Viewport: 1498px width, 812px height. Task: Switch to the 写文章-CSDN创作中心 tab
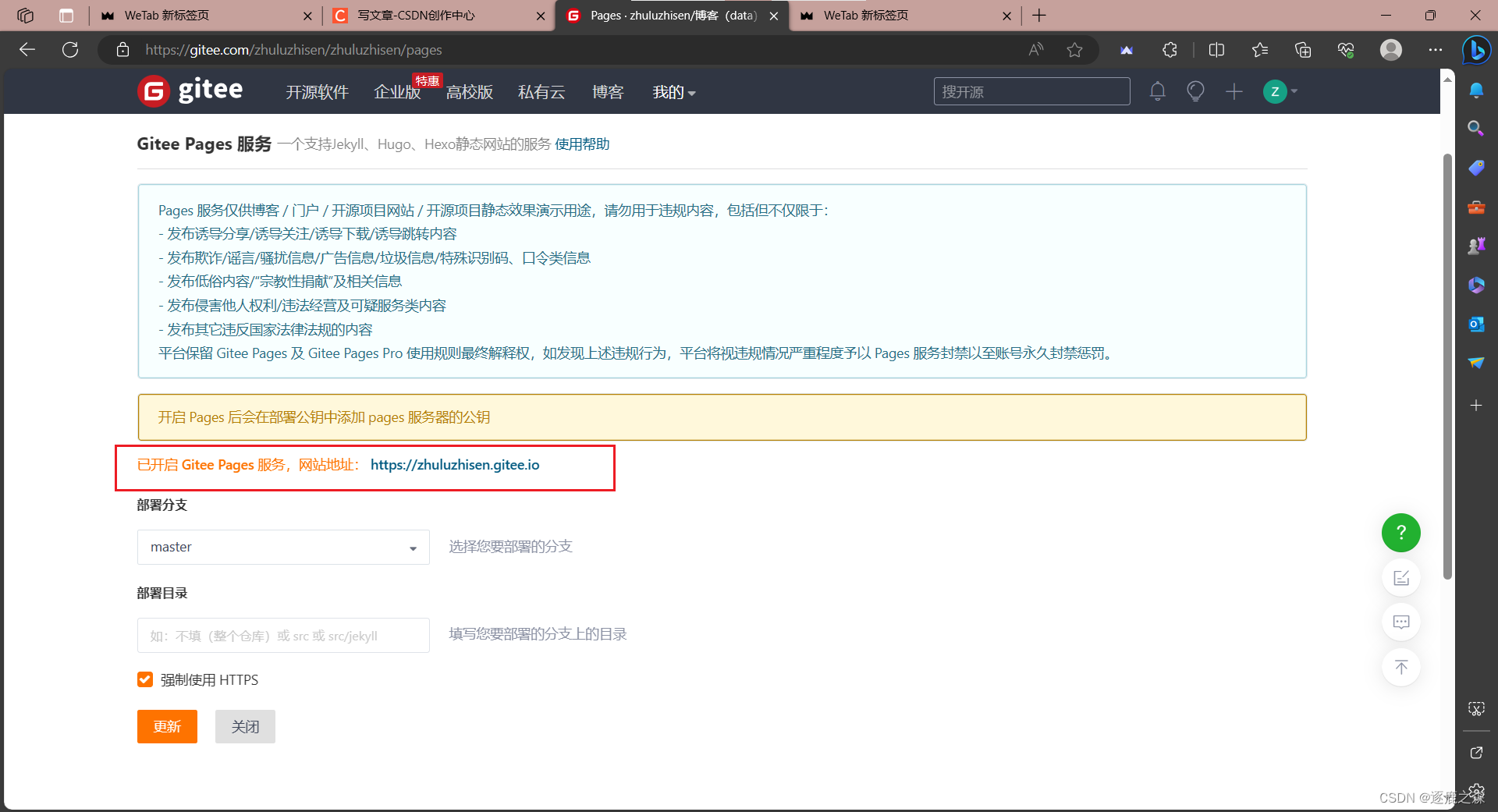click(x=437, y=16)
